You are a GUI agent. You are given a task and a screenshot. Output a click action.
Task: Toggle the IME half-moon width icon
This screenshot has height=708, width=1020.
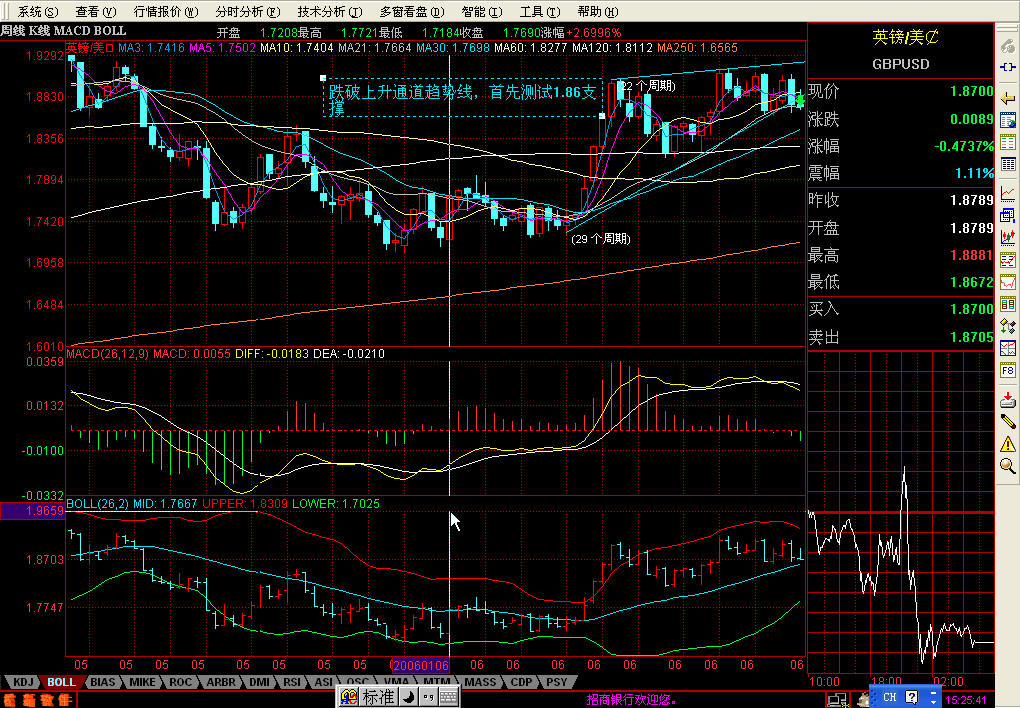408,698
